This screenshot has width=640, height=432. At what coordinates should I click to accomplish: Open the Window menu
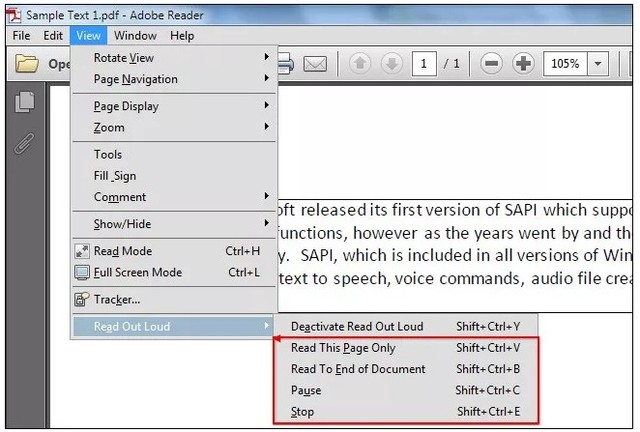(135, 36)
